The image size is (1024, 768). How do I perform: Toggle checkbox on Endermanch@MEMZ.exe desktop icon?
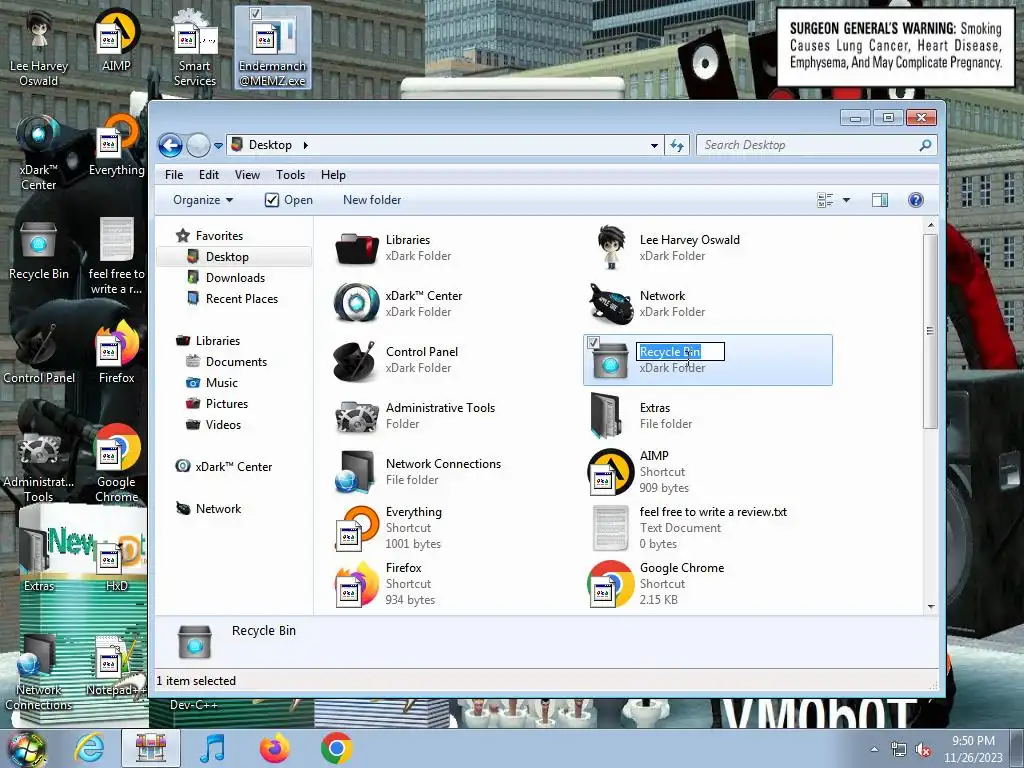click(255, 13)
